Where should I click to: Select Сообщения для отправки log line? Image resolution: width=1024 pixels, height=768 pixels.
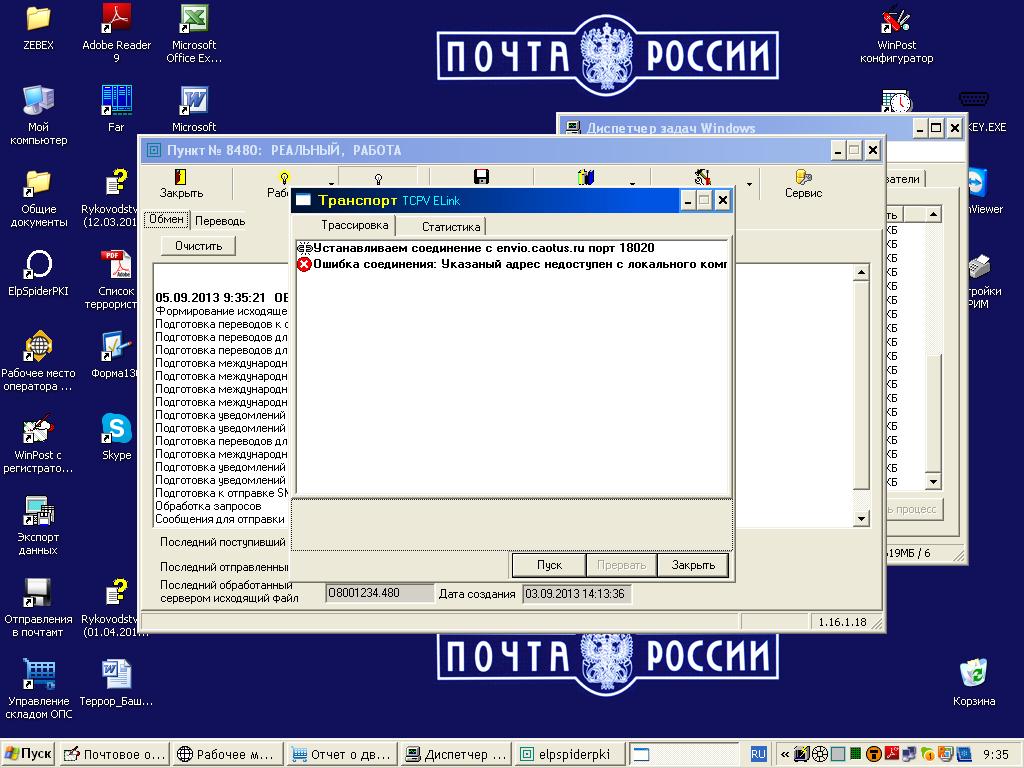point(220,519)
